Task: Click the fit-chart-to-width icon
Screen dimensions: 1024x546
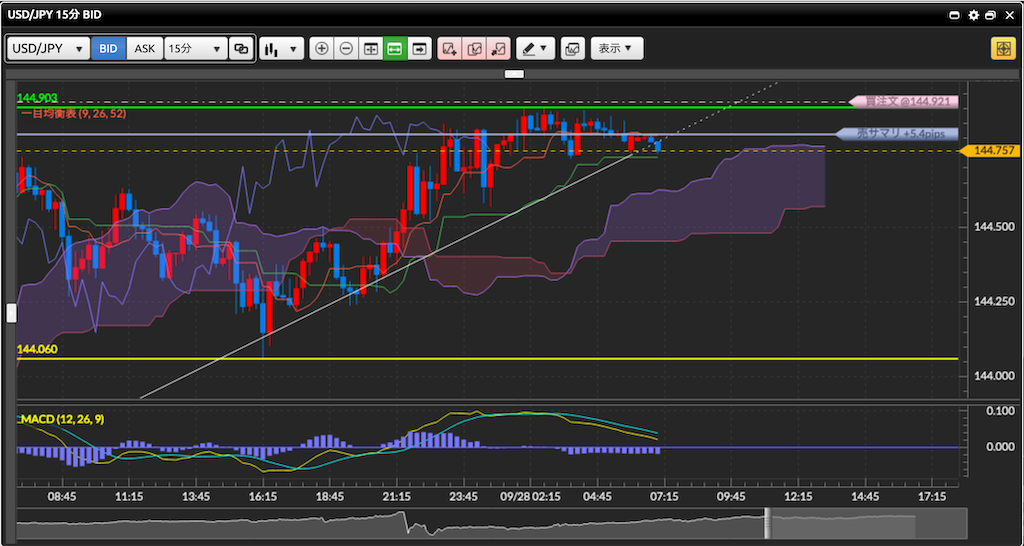Action: 371,49
